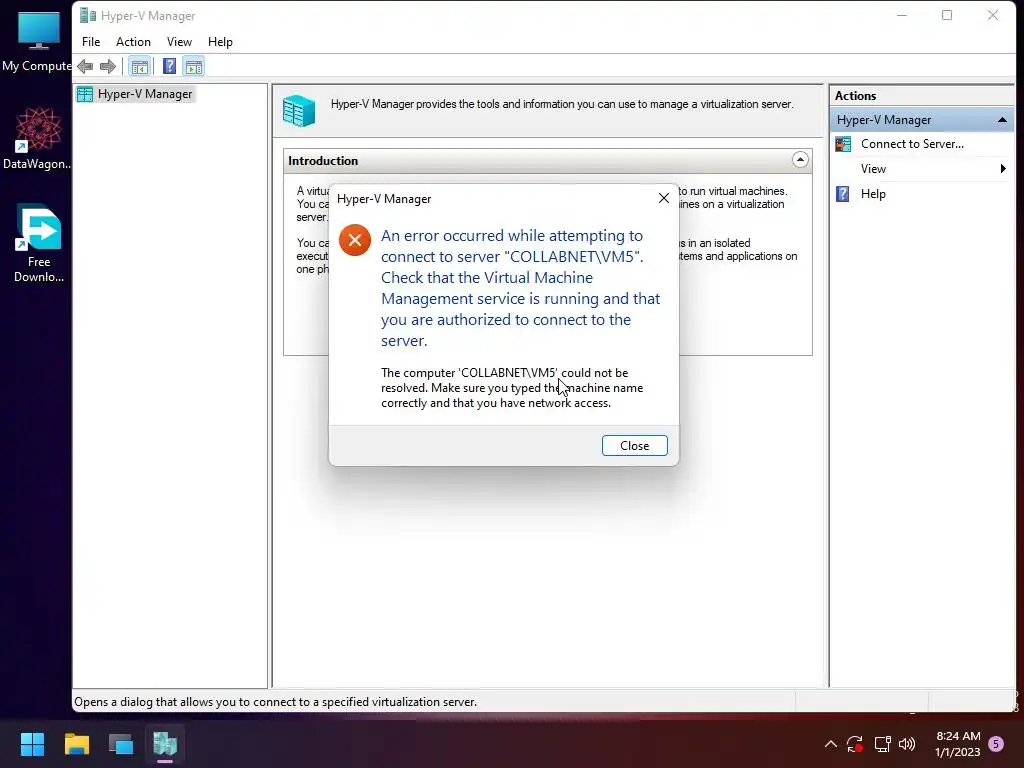This screenshot has height=768, width=1024.
Task: Open the clock showing 8:24 AM
Action: 958,744
